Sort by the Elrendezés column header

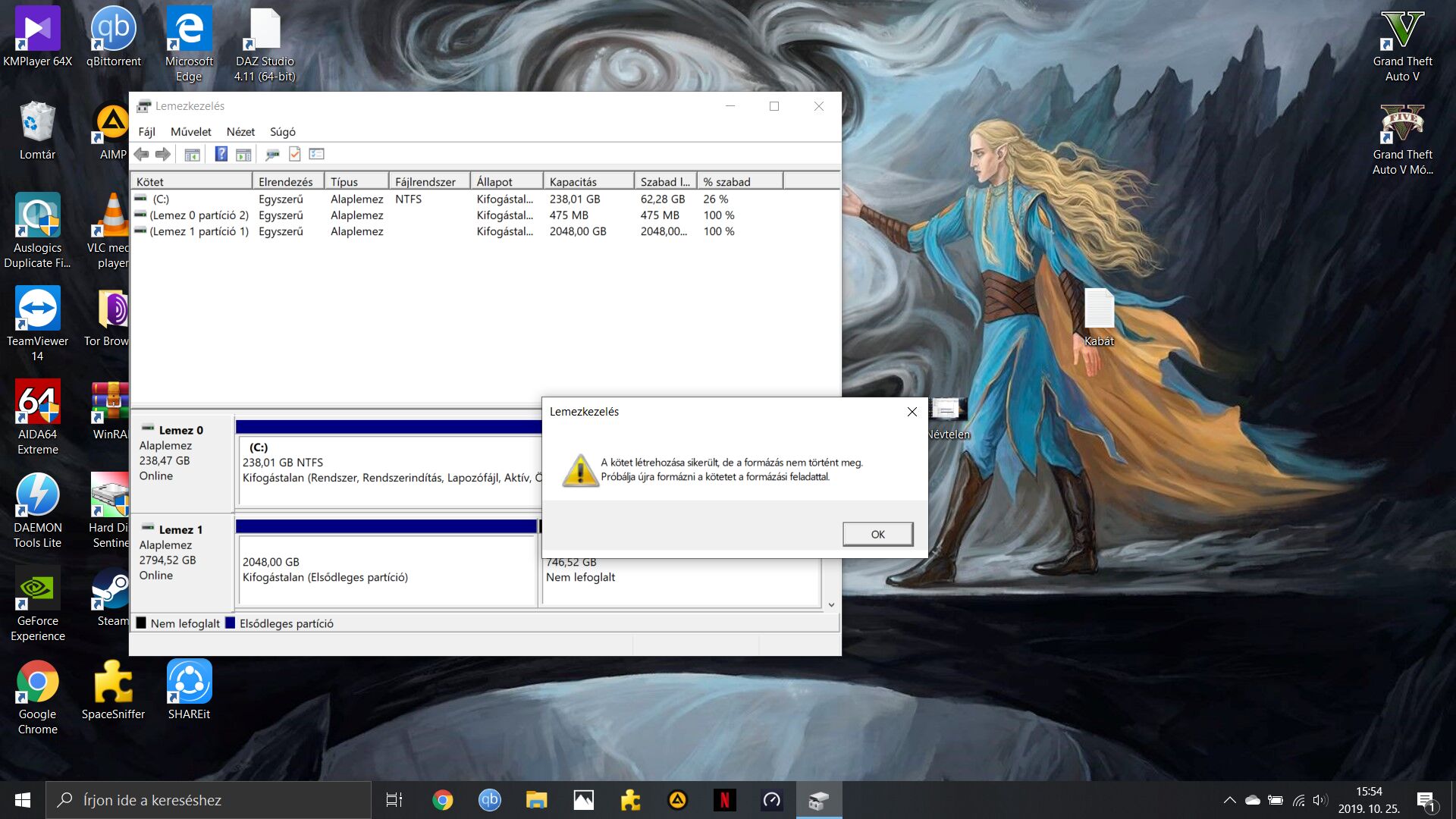pos(288,182)
